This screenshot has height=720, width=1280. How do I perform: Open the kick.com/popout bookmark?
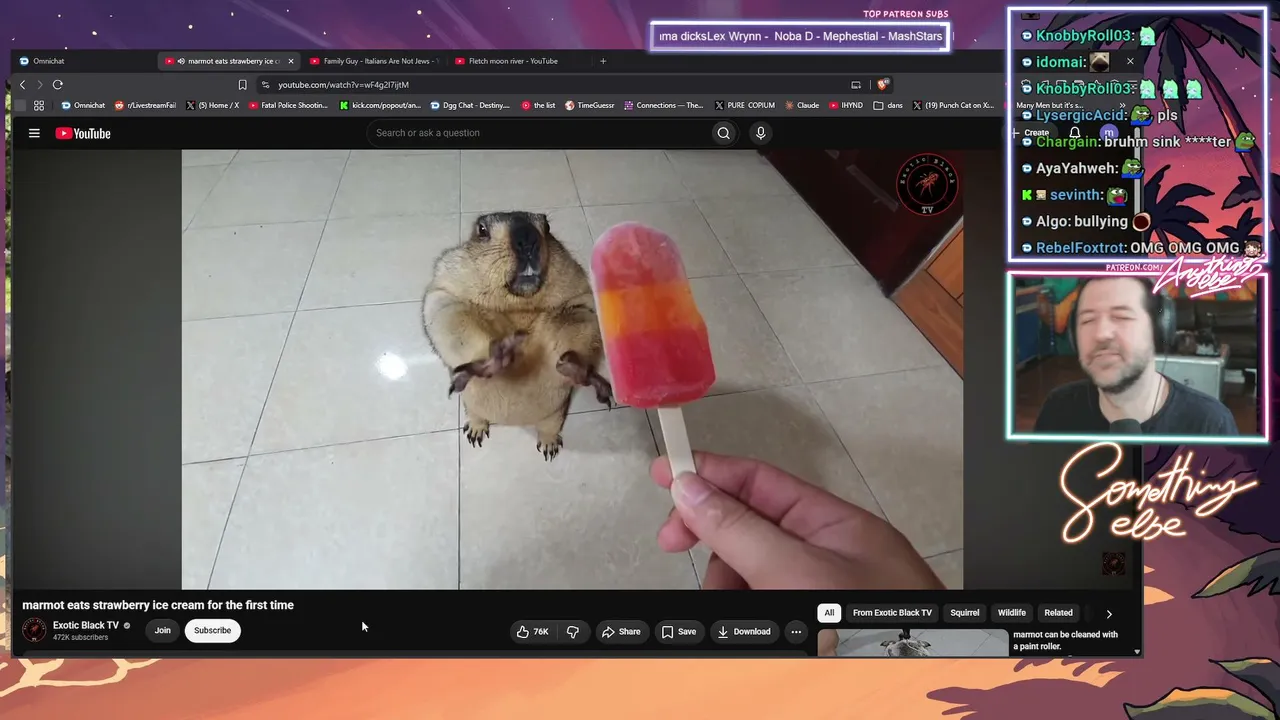click(x=380, y=105)
